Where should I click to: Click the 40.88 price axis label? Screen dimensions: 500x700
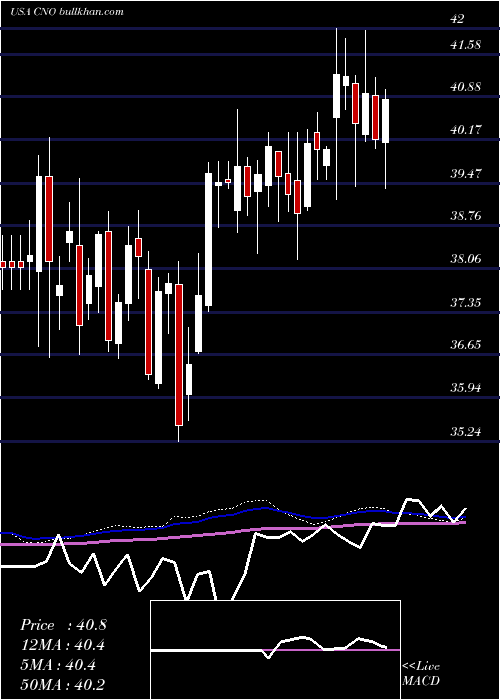click(466, 87)
